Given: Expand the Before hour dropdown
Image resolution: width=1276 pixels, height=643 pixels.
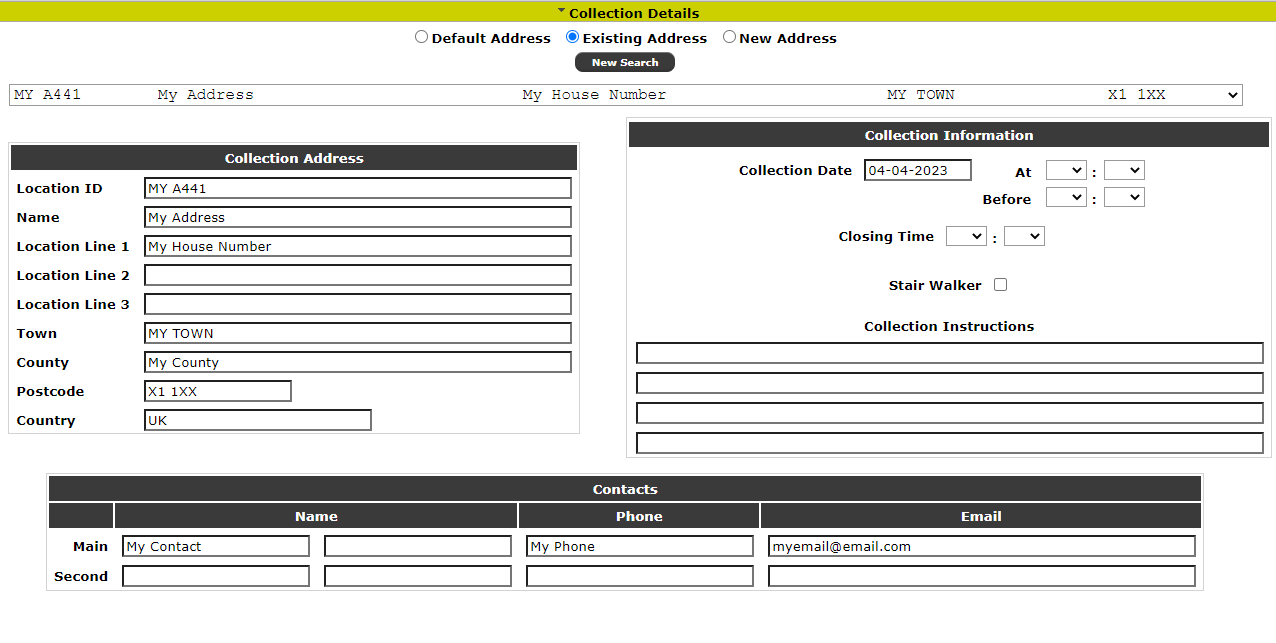Looking at the screenshot, I should [1066, 198].
